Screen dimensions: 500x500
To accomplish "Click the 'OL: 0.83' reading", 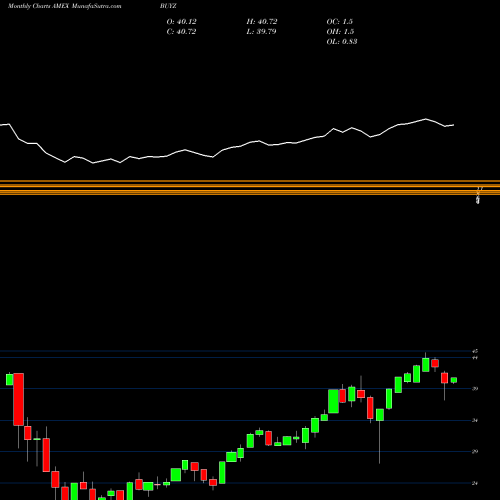I will click(x=342, y=42).
